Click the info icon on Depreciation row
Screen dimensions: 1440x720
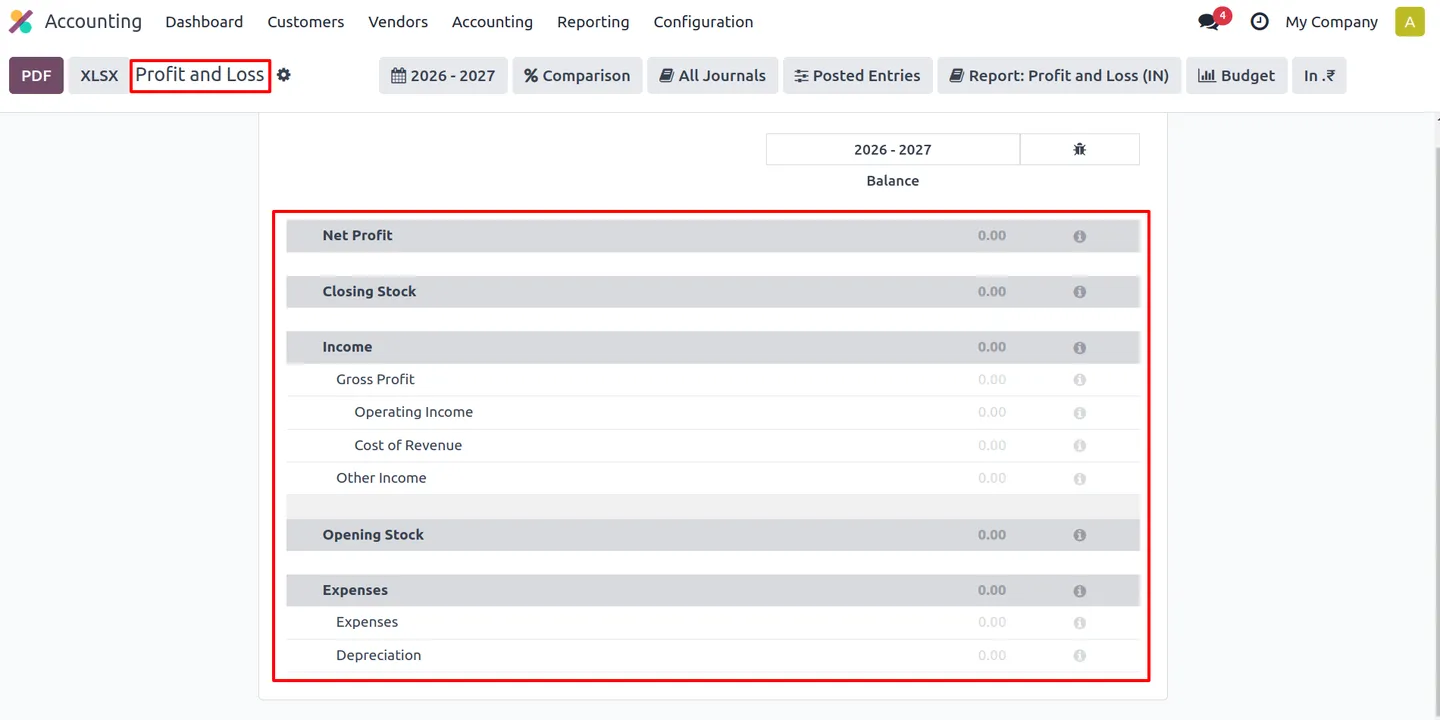pos(1080,656)
